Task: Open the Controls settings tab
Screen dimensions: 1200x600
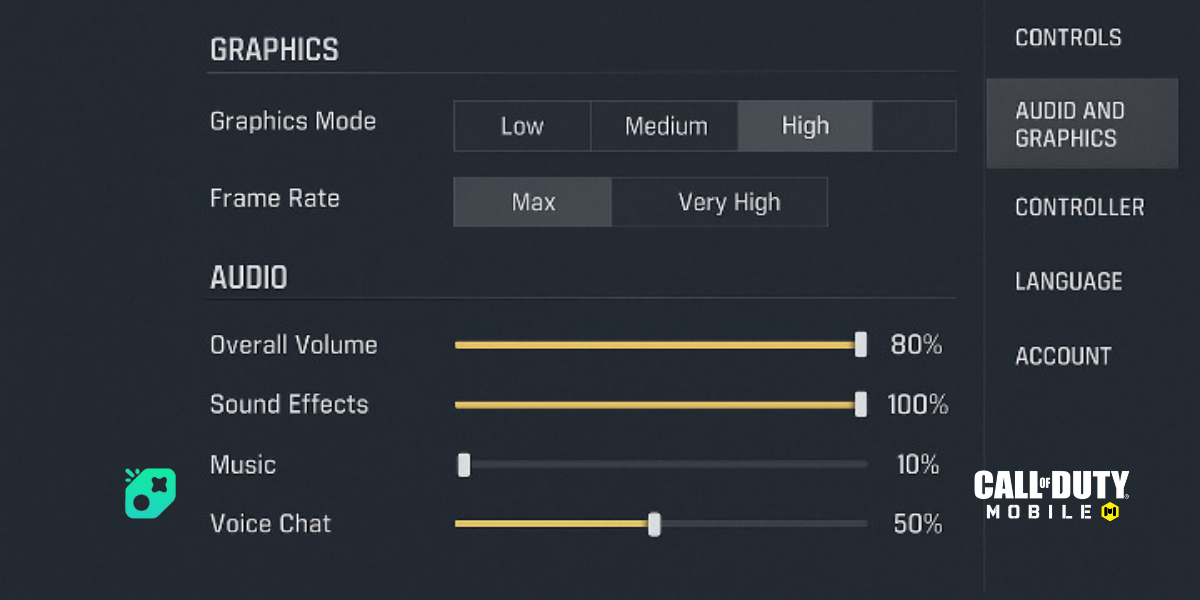Action: 1068,38
